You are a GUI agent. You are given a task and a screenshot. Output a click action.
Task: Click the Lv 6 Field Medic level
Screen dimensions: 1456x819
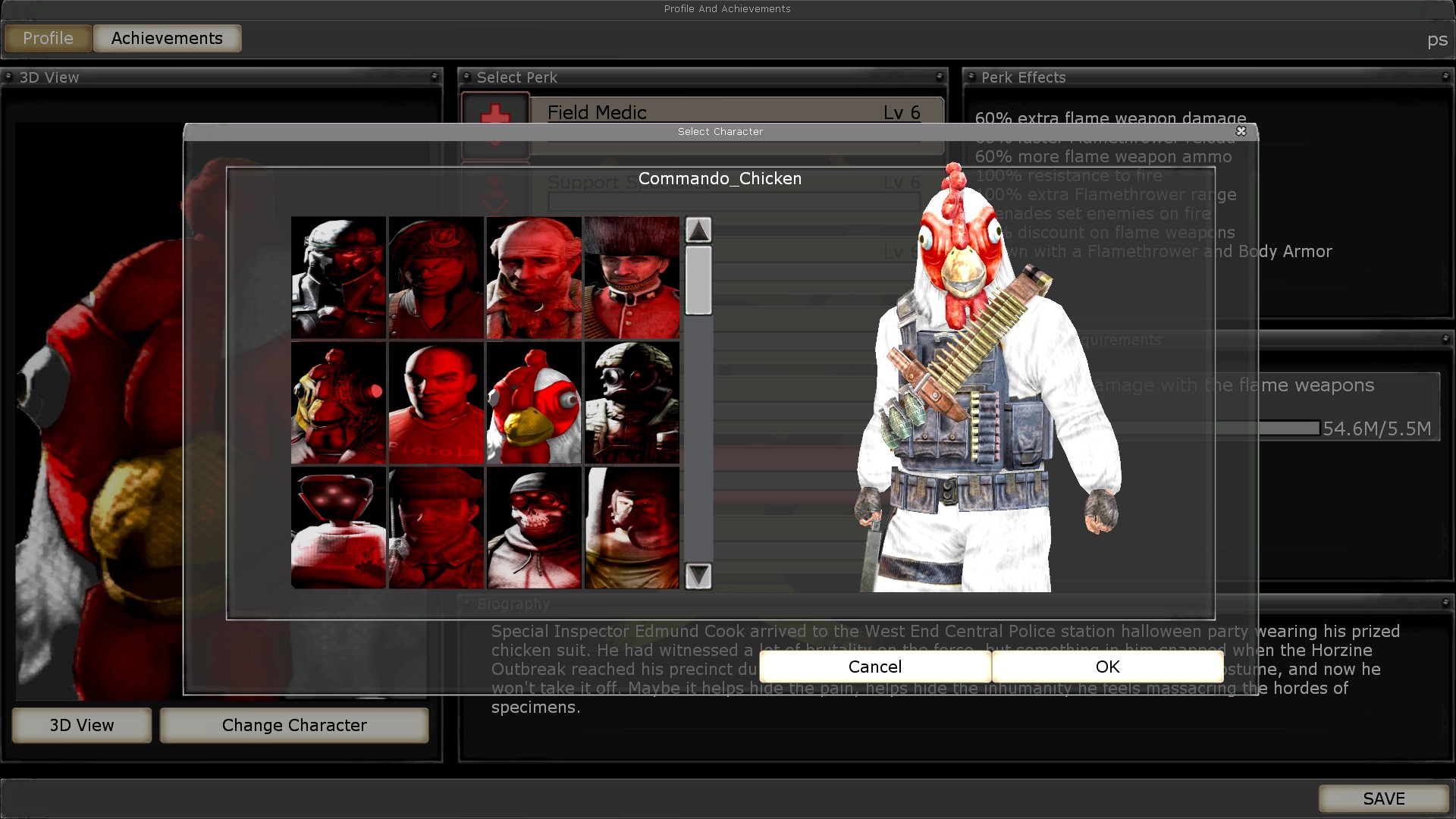point(902,112)
